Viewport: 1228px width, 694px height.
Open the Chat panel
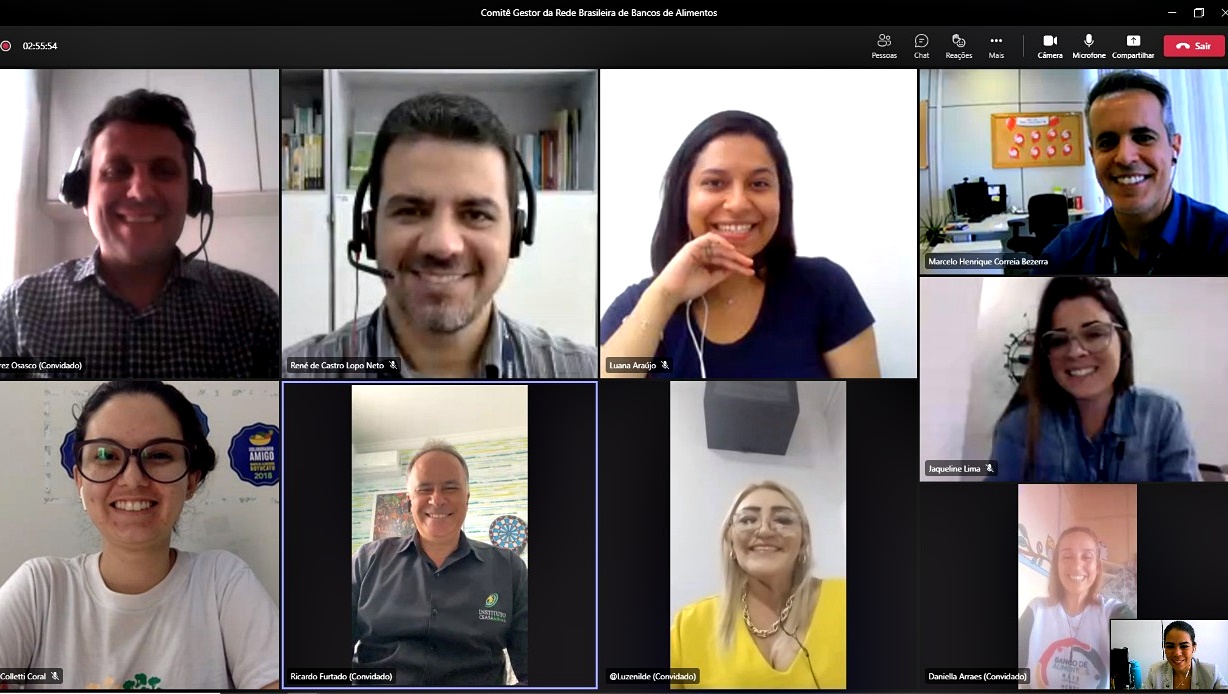coord(921,46)
